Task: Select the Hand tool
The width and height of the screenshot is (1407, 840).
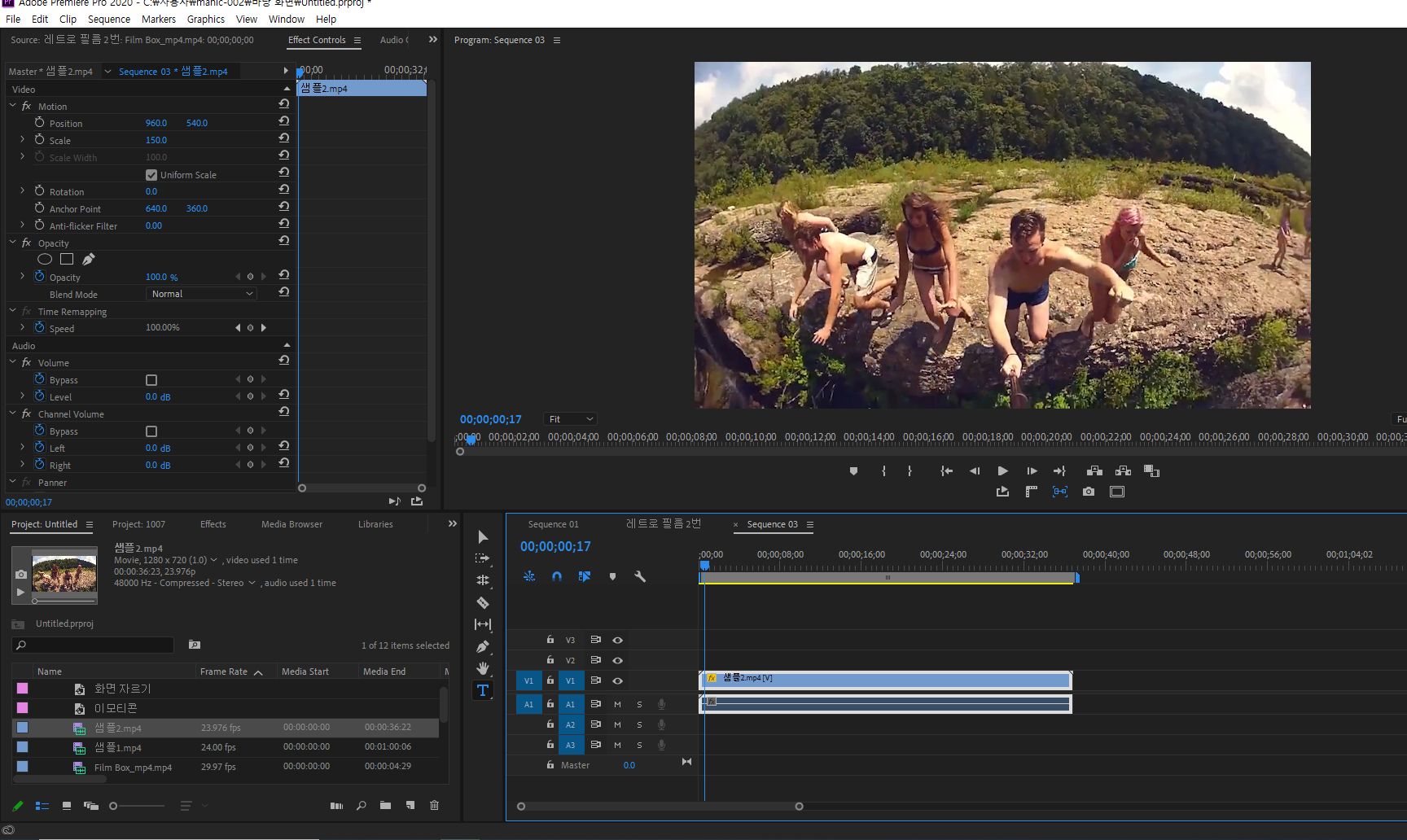Action: pyautogui.click(x=483, y=668)
